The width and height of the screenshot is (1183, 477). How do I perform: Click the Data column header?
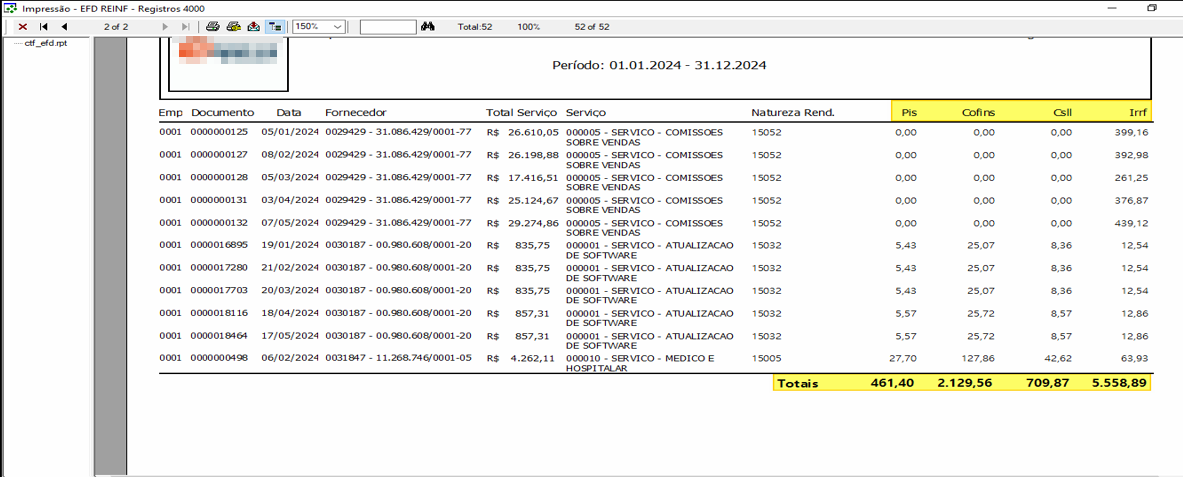[x=288, y=112]
